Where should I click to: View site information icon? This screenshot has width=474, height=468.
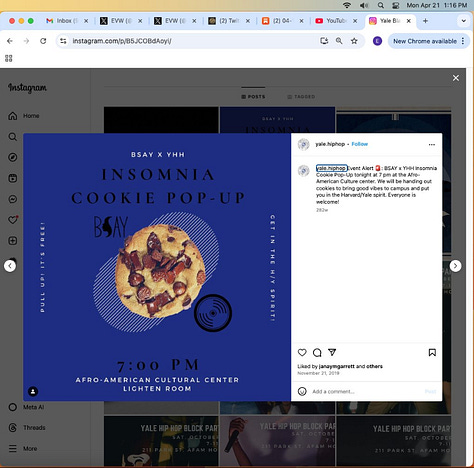pos(63,41)
